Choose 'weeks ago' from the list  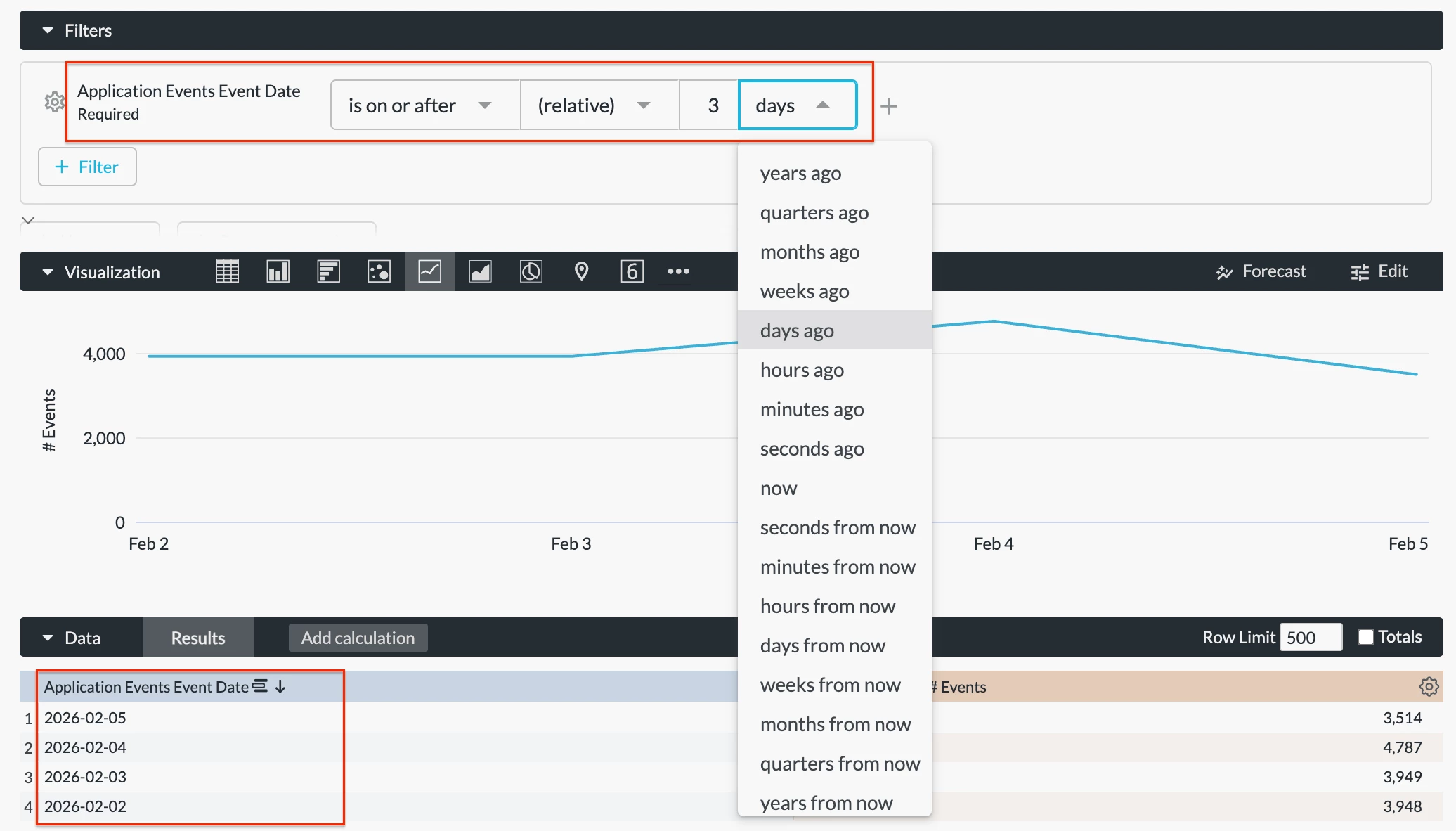[x=805, y=291]
